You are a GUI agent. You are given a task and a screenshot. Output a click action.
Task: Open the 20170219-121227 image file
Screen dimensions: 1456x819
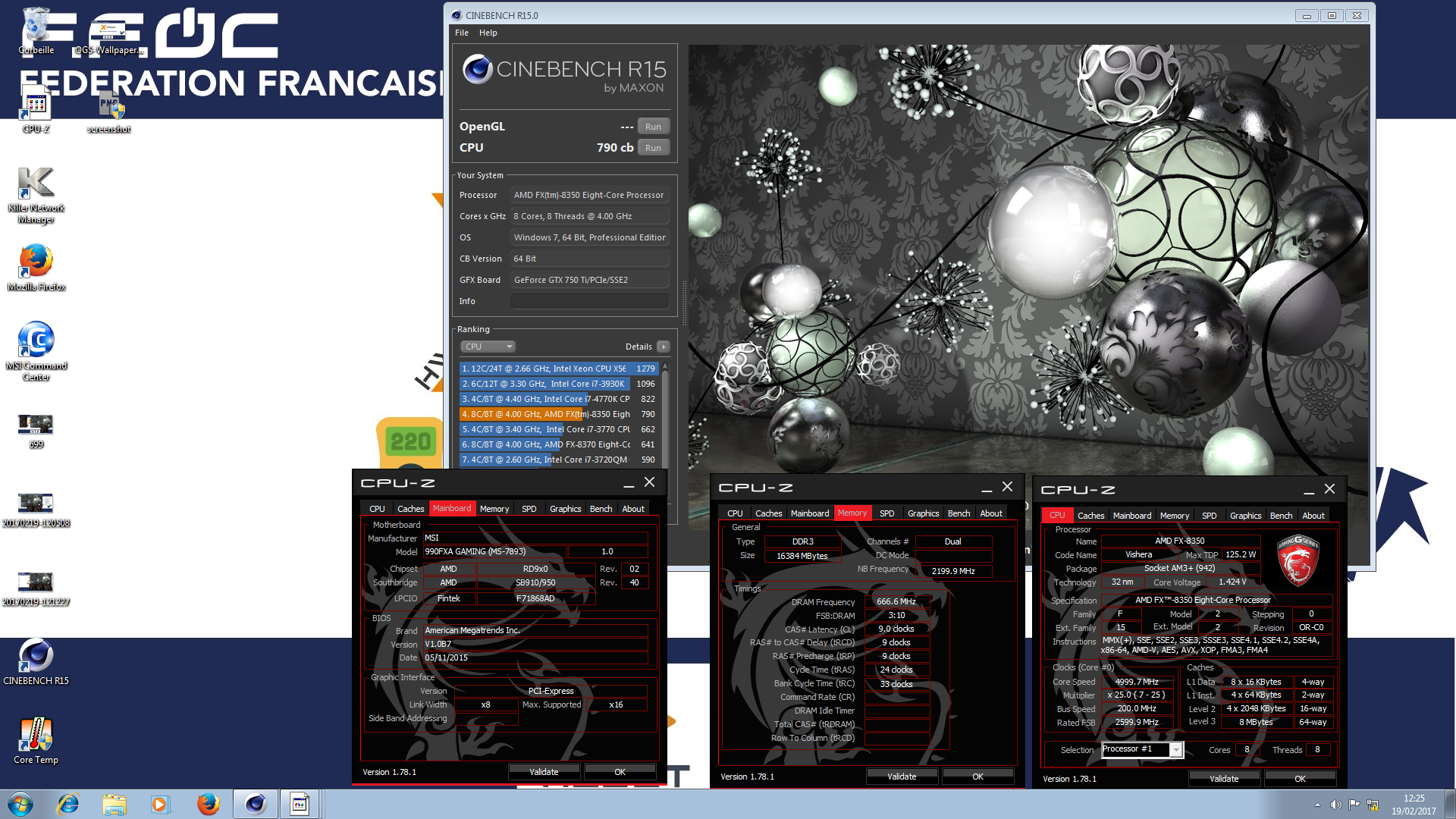[x=36, y=588]
